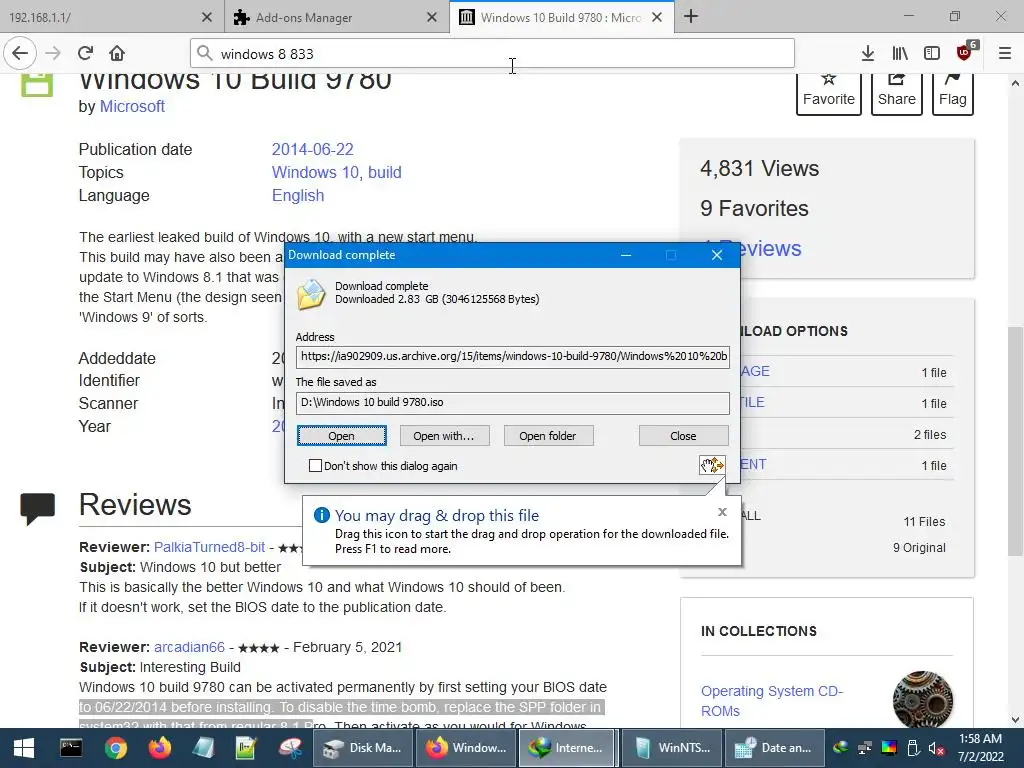Open the English language link
The image size is (1024, 768).
point(298,195)
